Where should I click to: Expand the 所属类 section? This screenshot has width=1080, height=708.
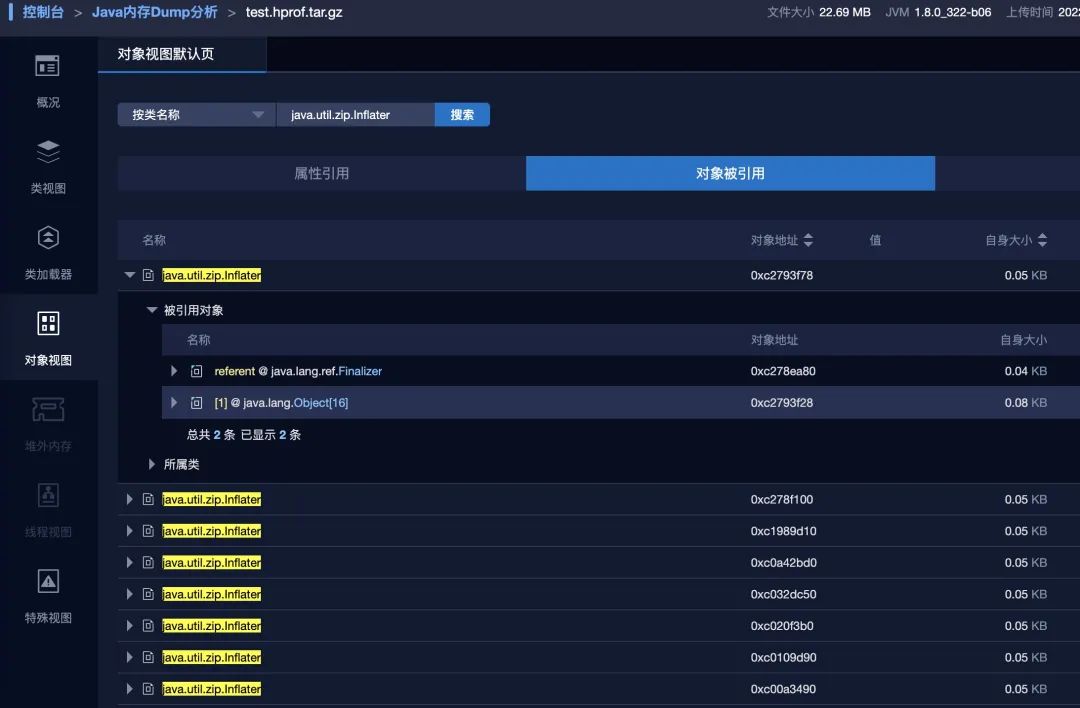tap(152, 464)
